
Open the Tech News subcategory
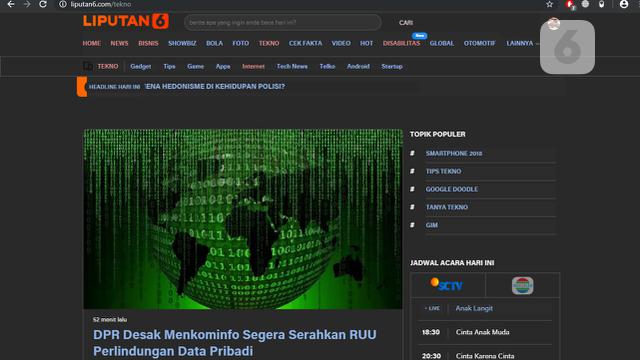pos(292,67)
